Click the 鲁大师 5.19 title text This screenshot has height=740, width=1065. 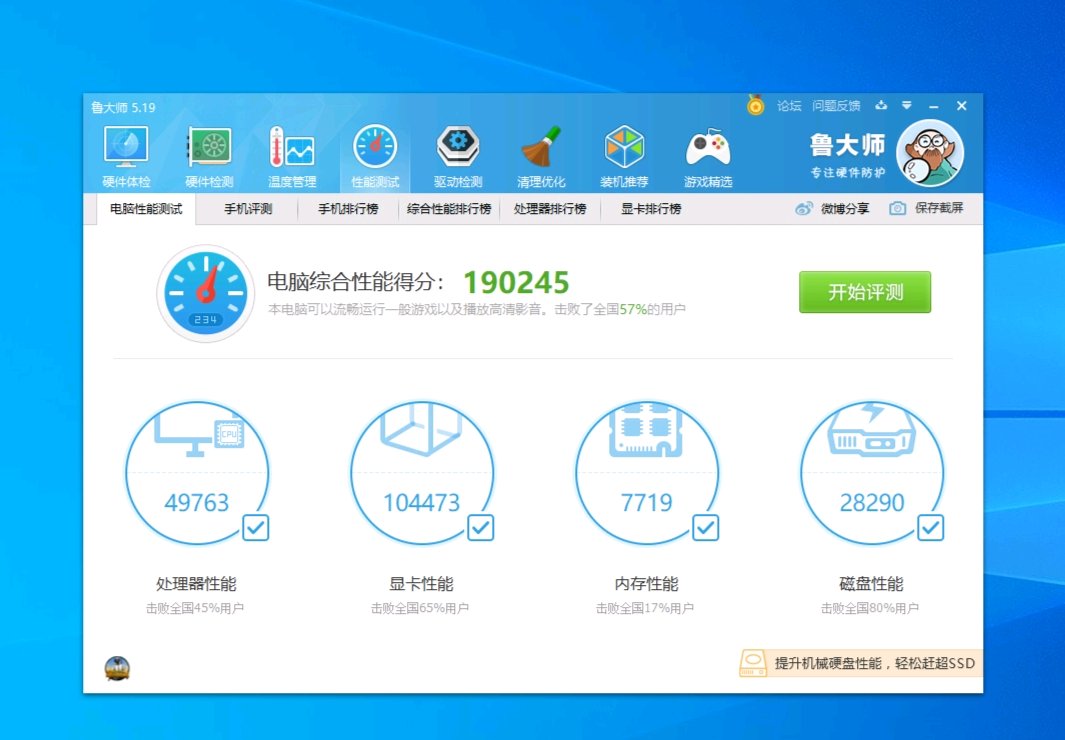124,107
